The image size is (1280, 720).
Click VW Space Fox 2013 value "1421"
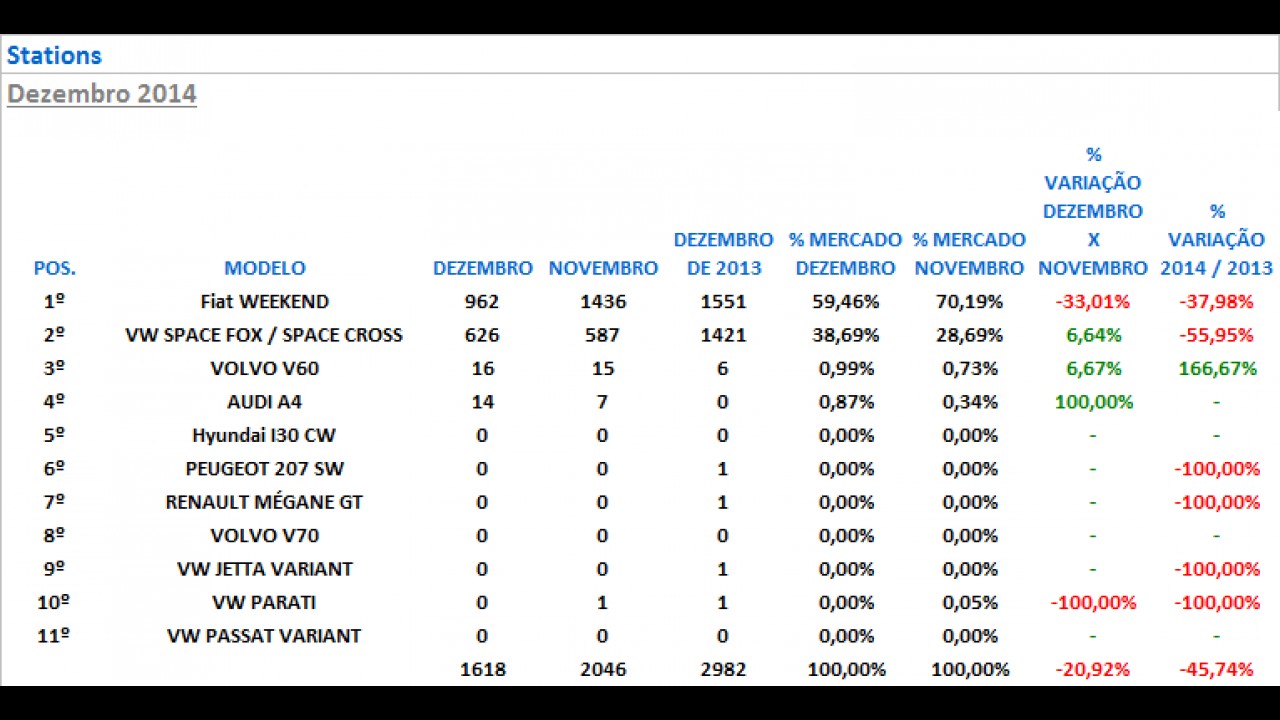pos(723,335)
